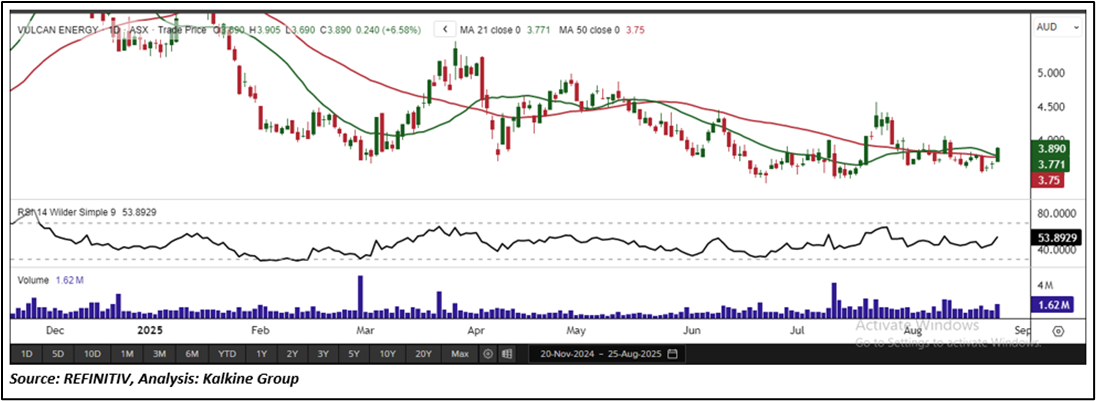Image resolution: width=1096 pixels, height=401 pixels.
Task: Open the calendar icon for date range
Action: [672, 353]
